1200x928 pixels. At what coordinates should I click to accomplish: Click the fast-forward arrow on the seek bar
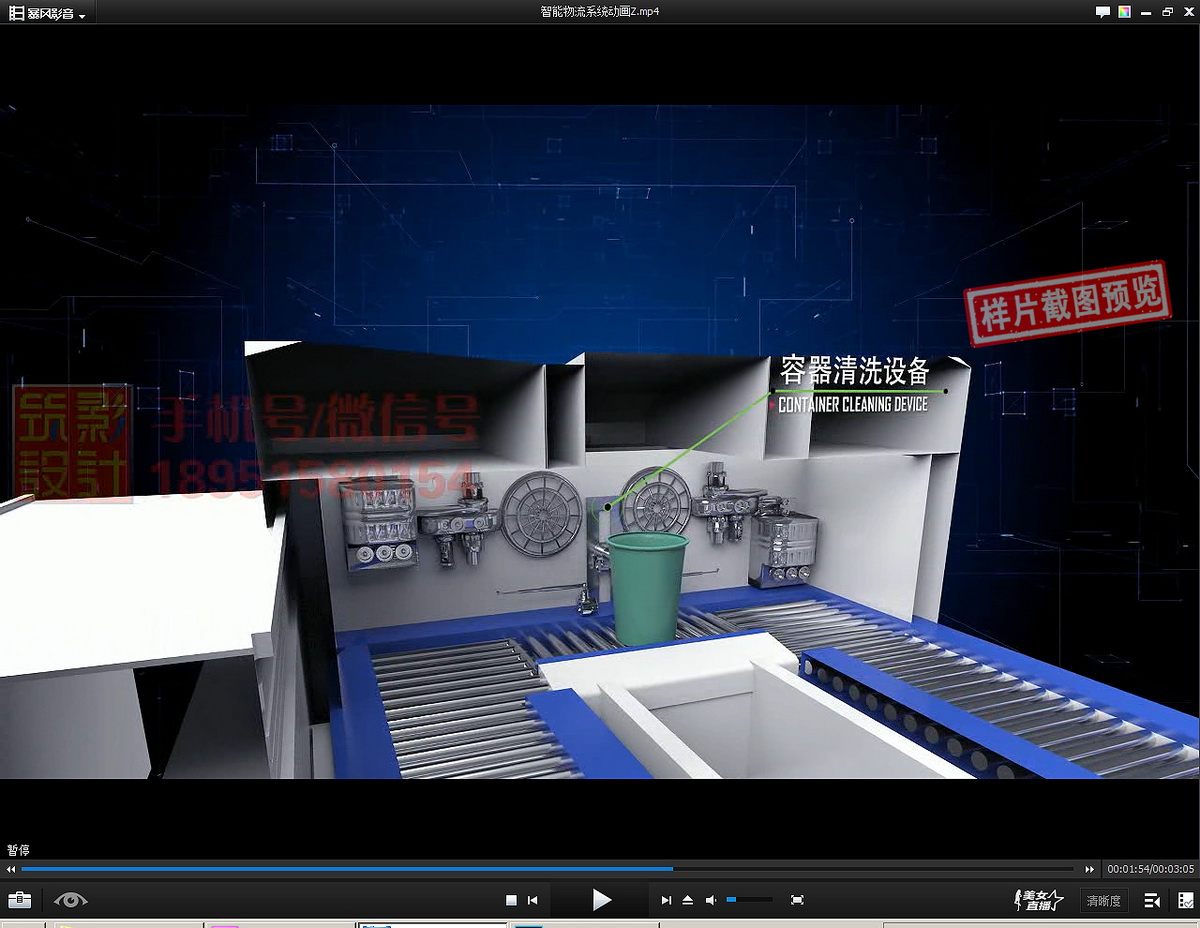(1090, 870)
